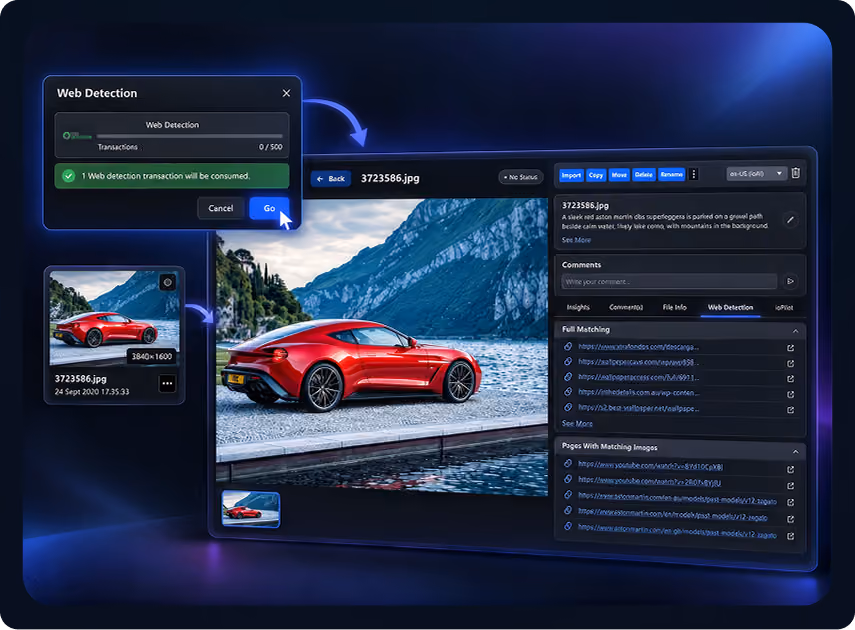Click the Move button
855x630 pixels.
[619, 175]
